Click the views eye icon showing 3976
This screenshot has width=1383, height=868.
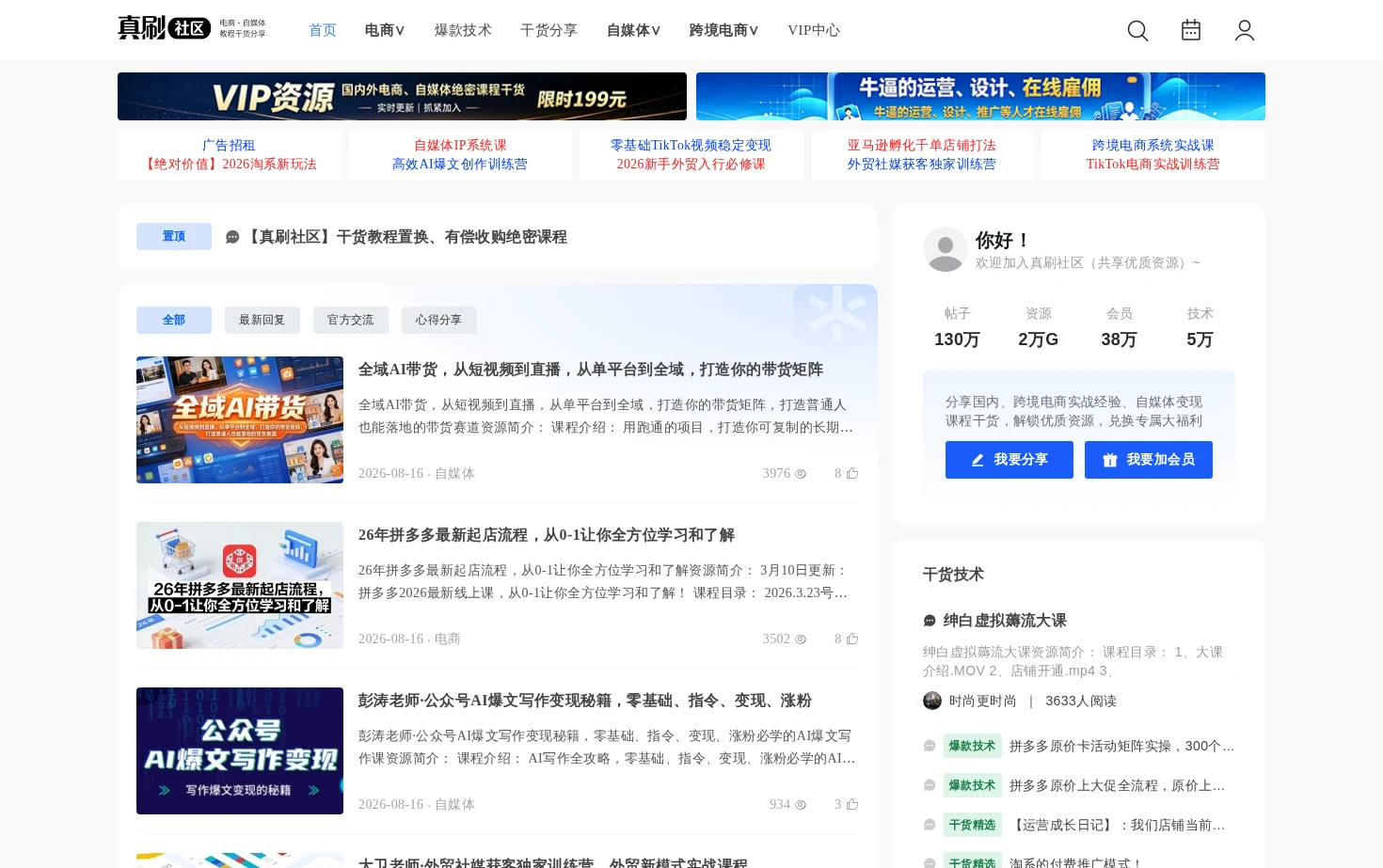[x=801, y=474]
